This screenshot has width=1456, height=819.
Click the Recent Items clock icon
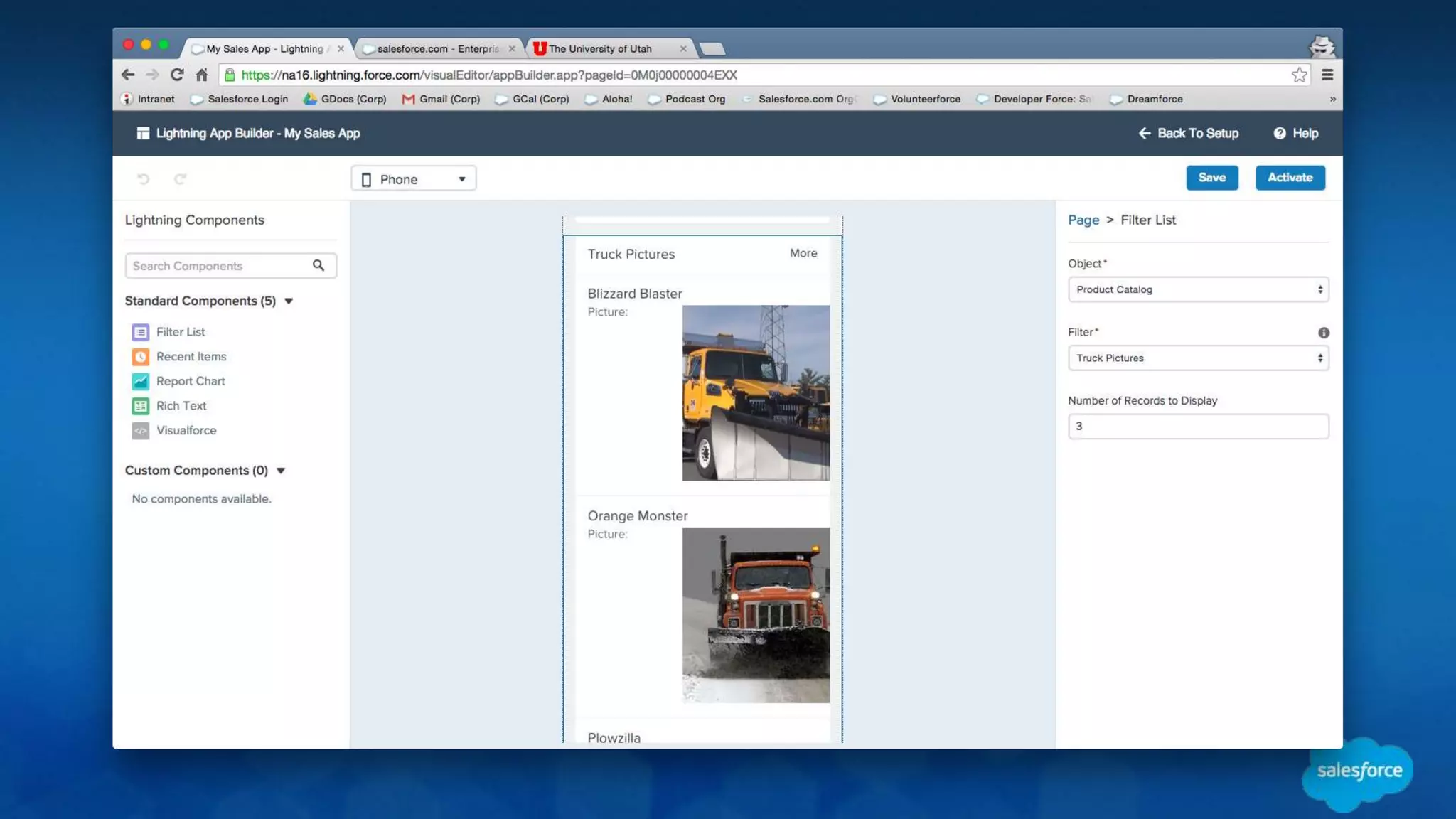[x=141, y=357]
